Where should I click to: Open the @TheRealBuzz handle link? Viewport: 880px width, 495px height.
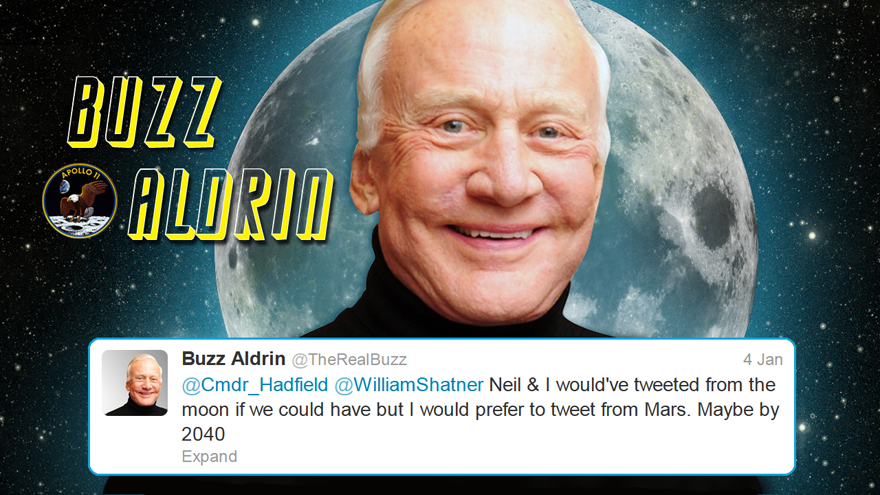click(349, 359)
